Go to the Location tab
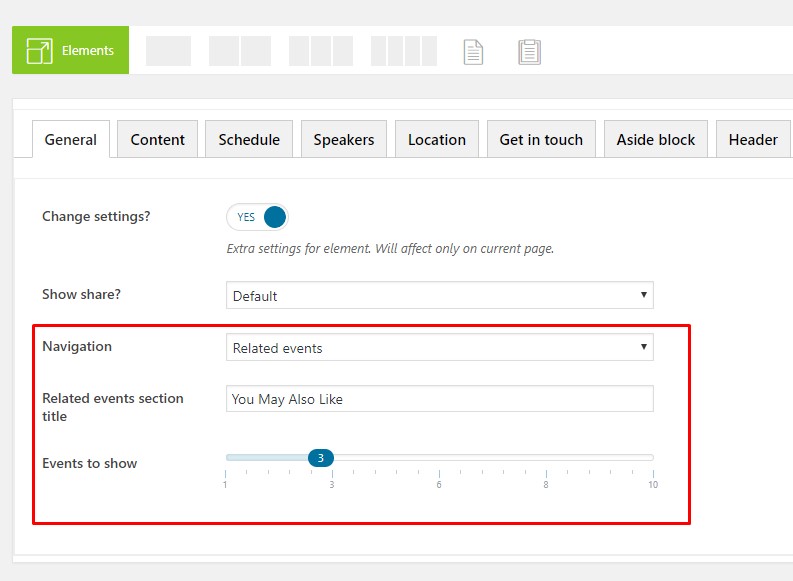 point(436,140)
